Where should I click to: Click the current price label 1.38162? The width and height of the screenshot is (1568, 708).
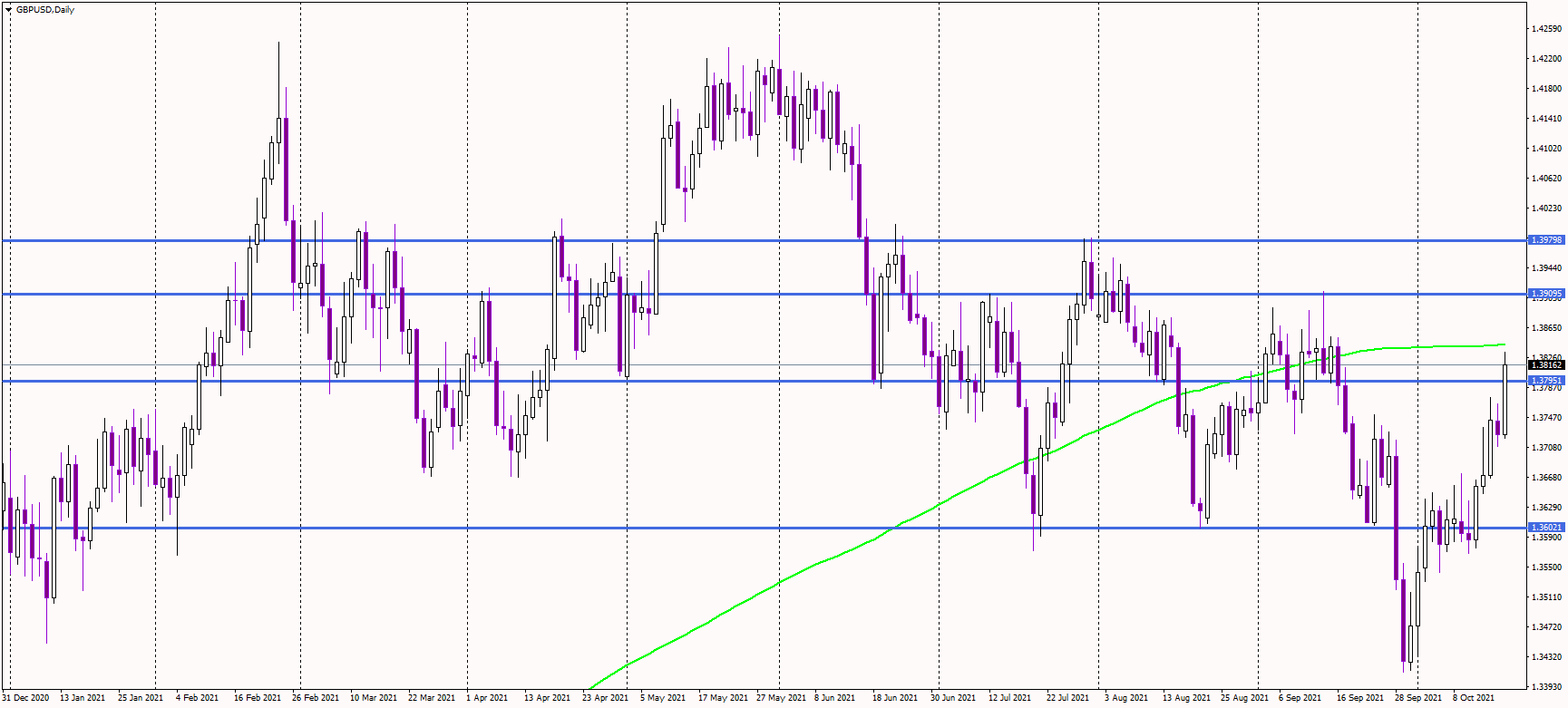[1546, 365]
